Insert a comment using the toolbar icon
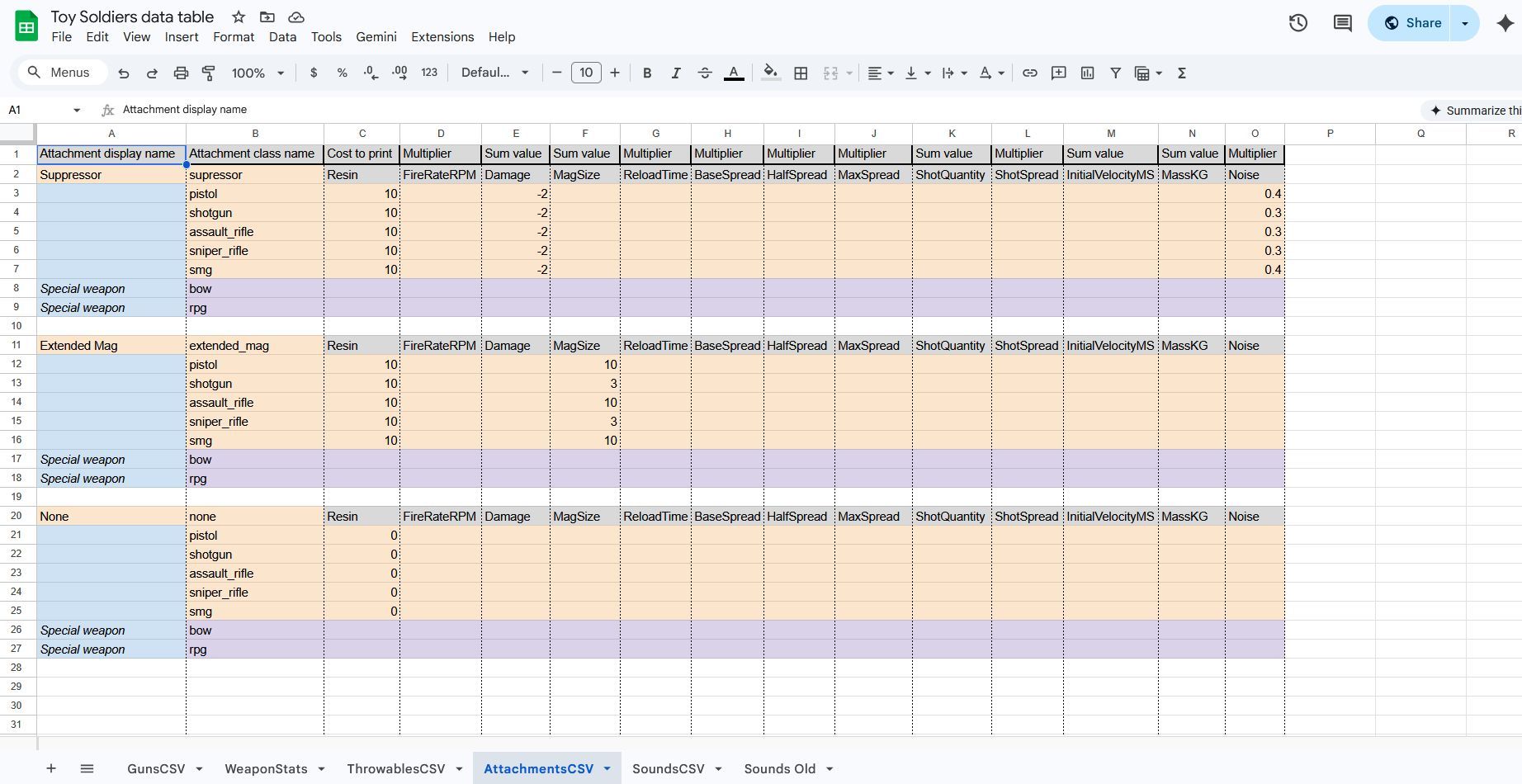The height and width of the screenshot is (784, 1522). 1058,73
